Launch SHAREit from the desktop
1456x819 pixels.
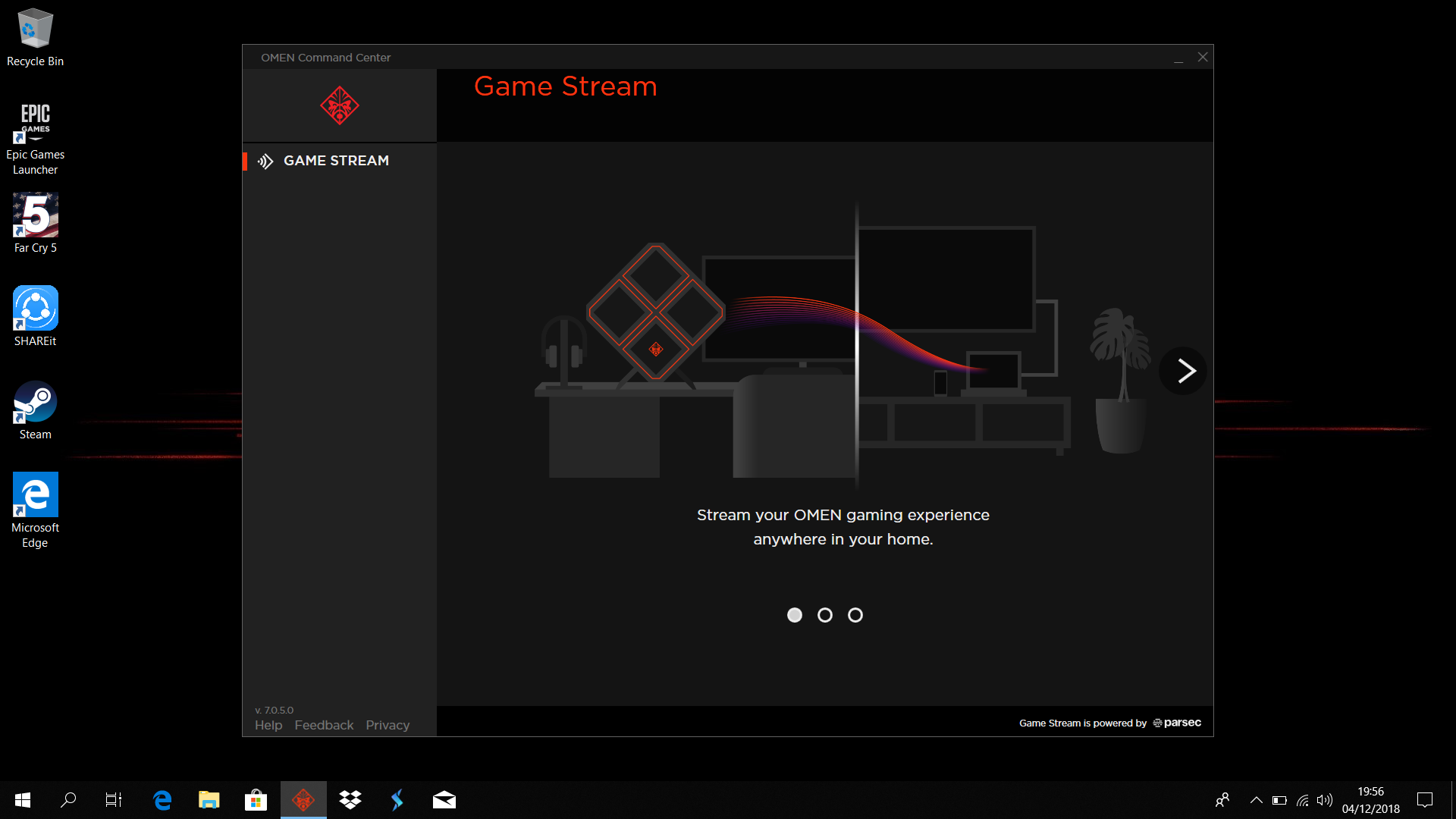pyautogui.click(x=35, y=309)
